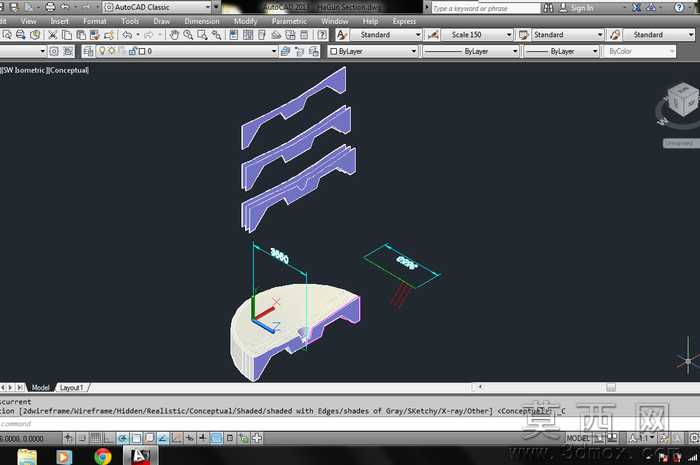Toggle Ortho Mode in status bar
The width and height of the screenshot is (700, 465).
pos(108,438)
